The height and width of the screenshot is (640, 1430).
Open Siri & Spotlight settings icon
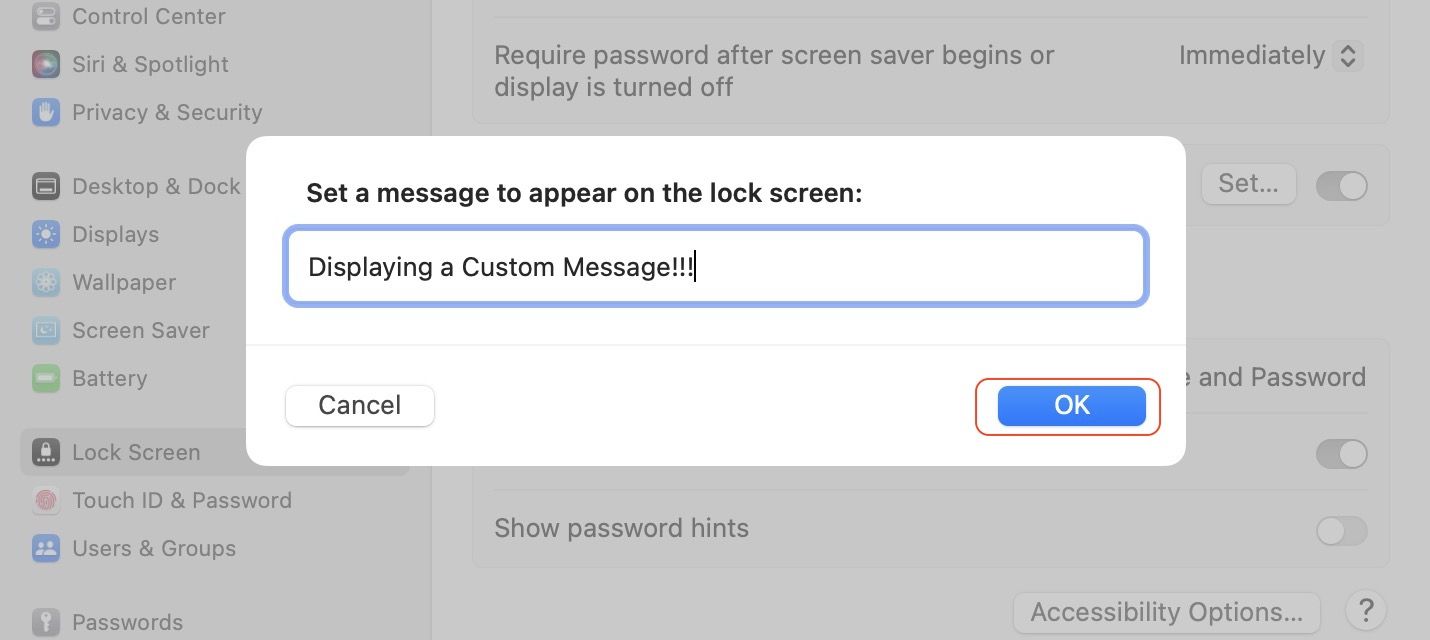45,64
